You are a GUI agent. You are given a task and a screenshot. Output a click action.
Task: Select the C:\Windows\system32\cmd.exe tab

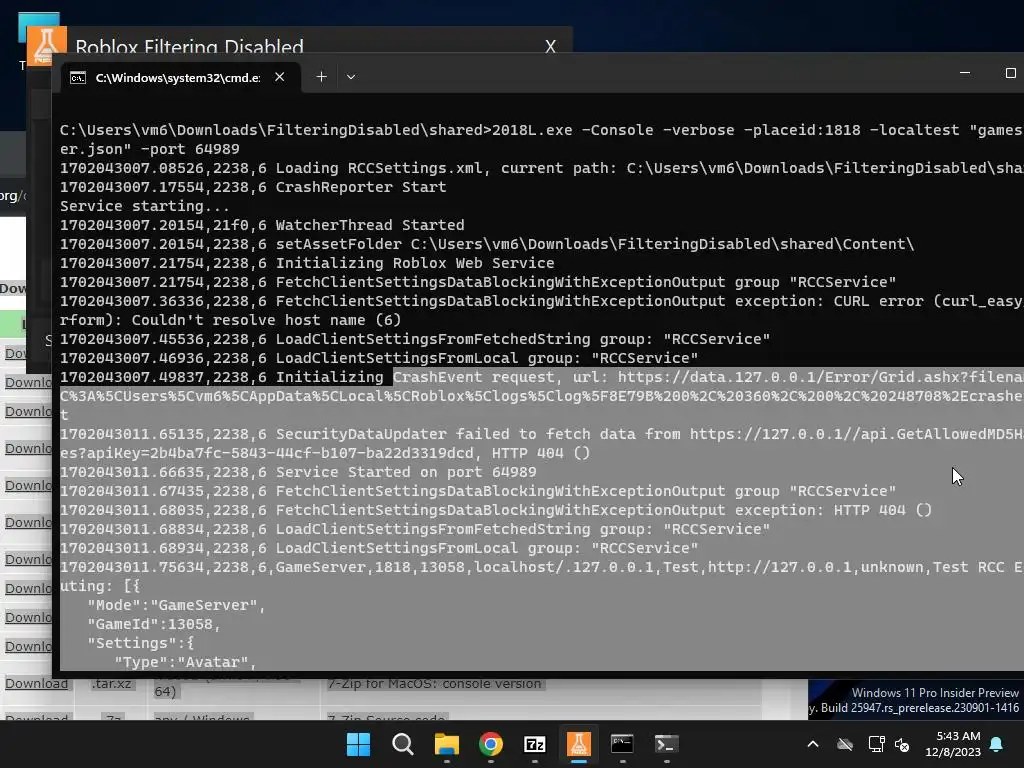(x=177, y=78)
